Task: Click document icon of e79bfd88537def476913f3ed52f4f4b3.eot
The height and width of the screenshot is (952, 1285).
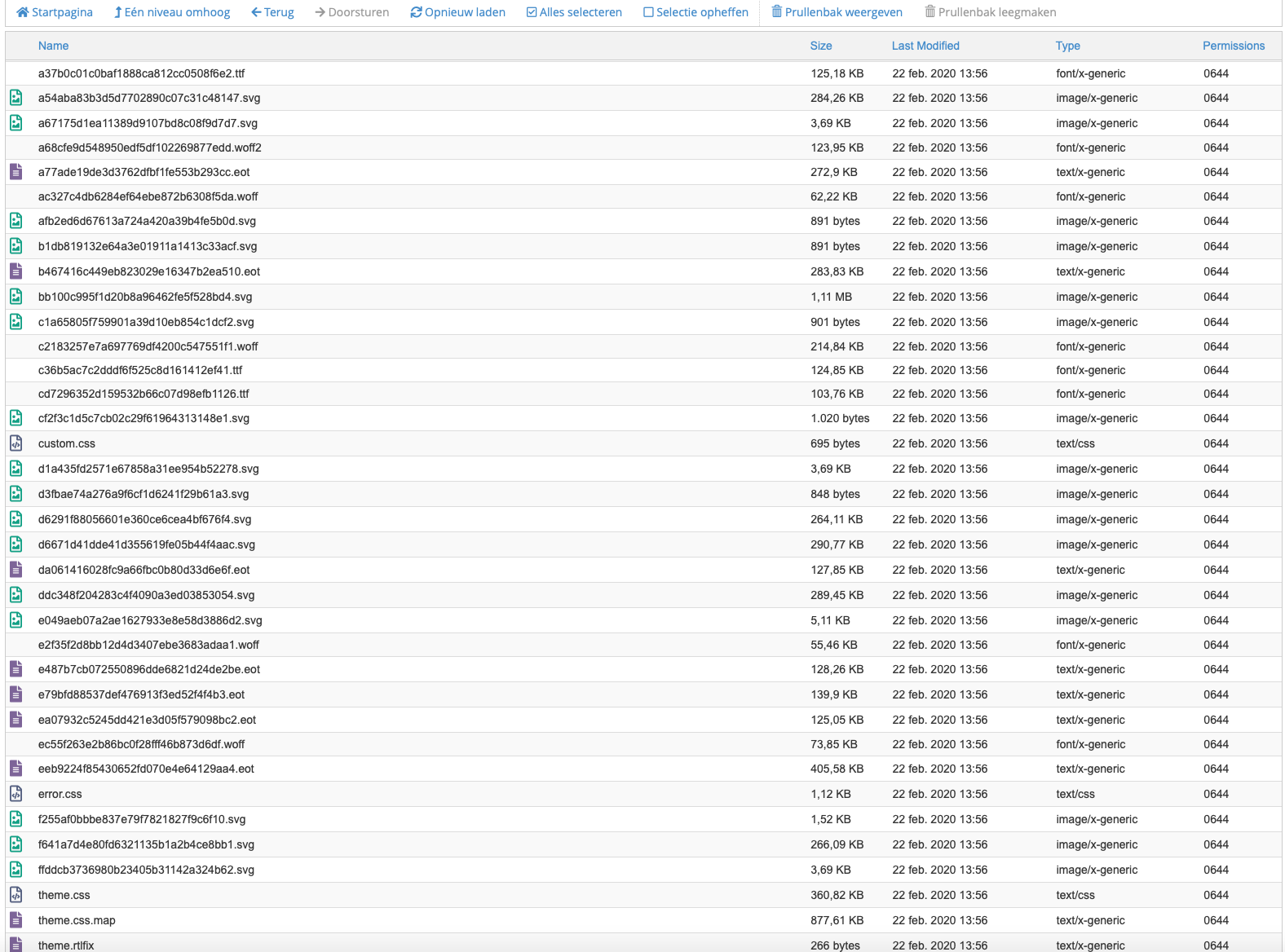Action: pos(15,694)
